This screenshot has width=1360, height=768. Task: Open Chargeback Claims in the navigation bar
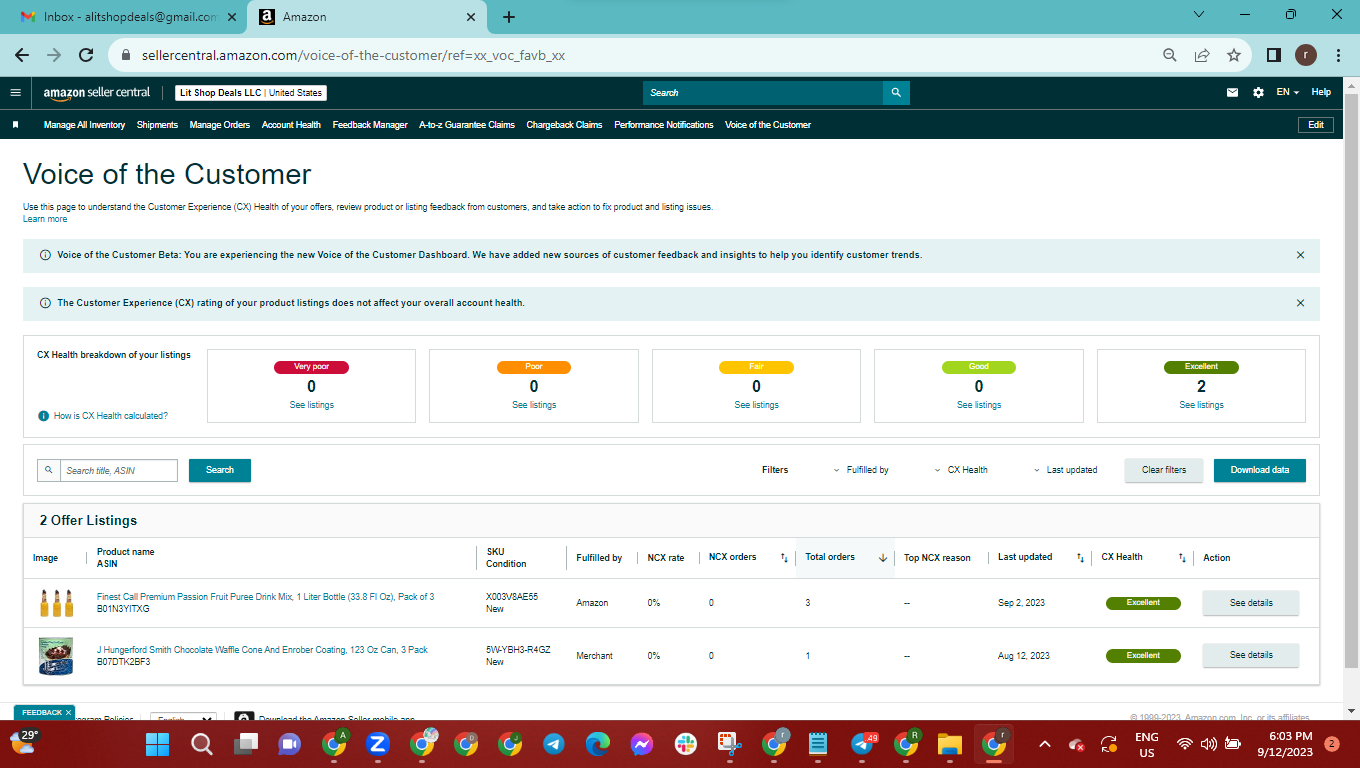(564, 125)
